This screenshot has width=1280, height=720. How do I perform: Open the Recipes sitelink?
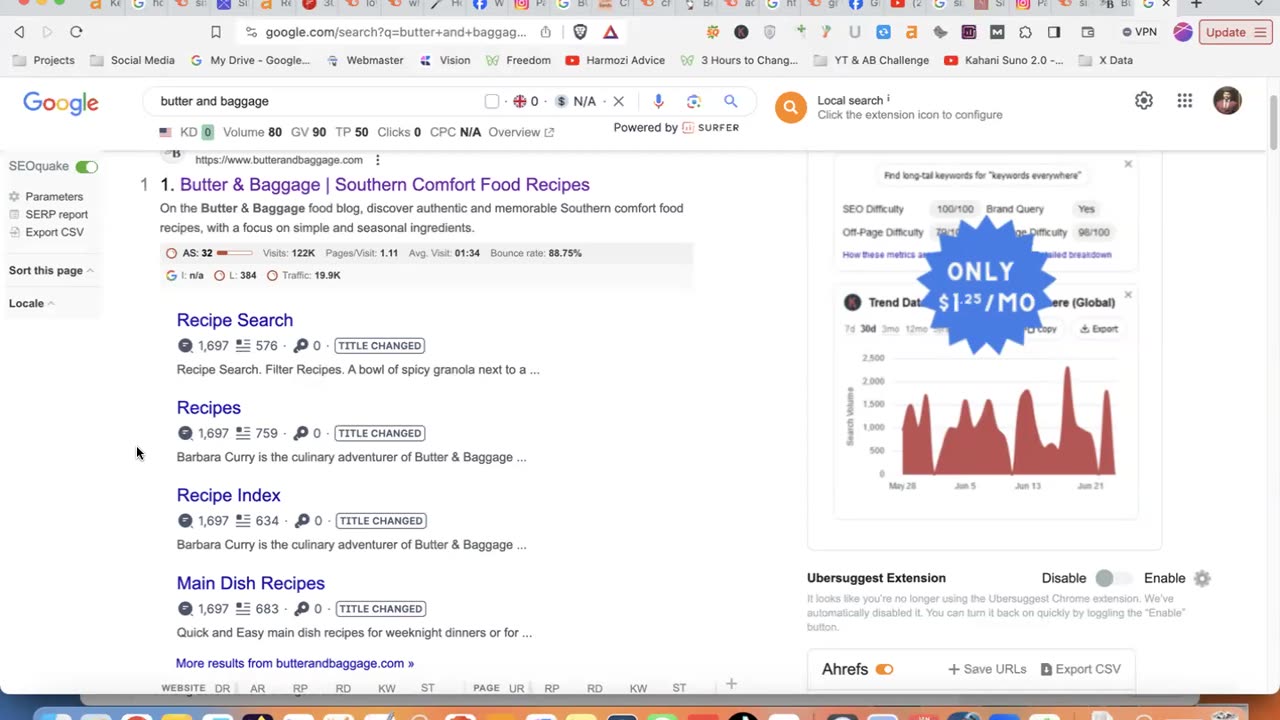pos(209,408)
